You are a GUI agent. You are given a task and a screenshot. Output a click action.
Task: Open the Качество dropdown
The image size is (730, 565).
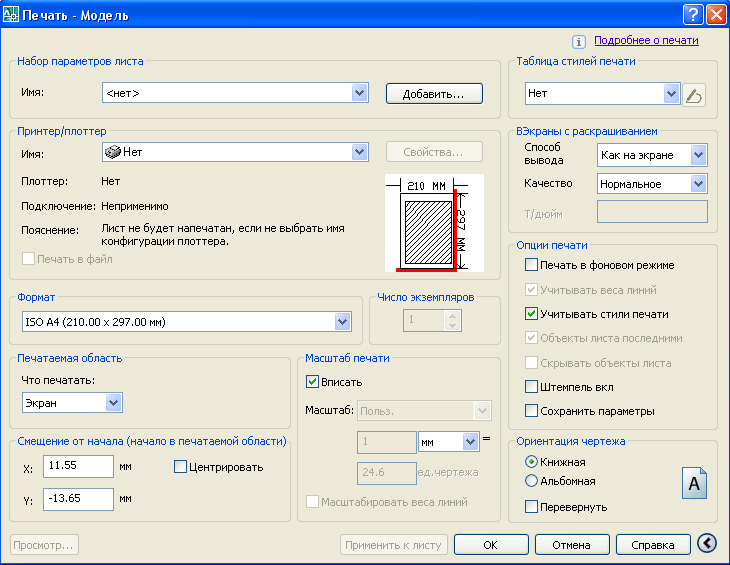652,184
